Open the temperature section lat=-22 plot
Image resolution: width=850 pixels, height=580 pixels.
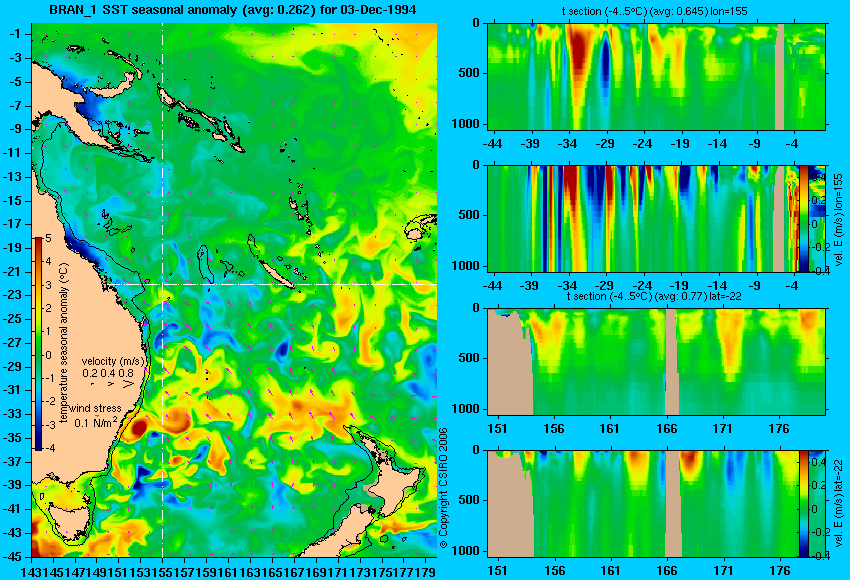[x=656, y=362]
